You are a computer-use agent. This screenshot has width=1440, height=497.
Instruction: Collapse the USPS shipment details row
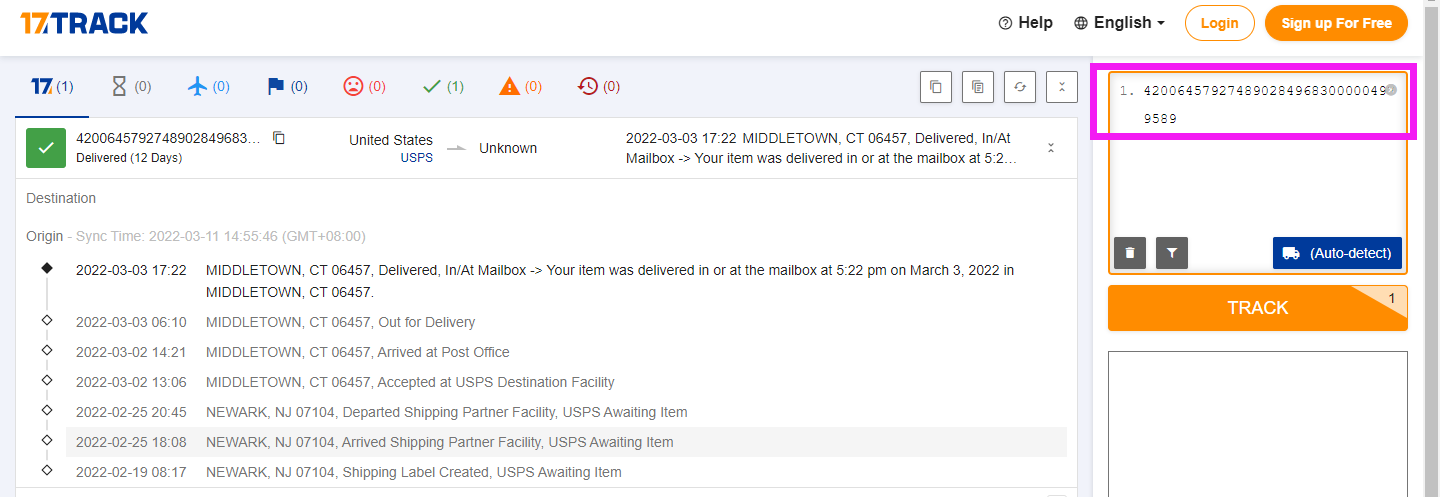[1051, 148]
